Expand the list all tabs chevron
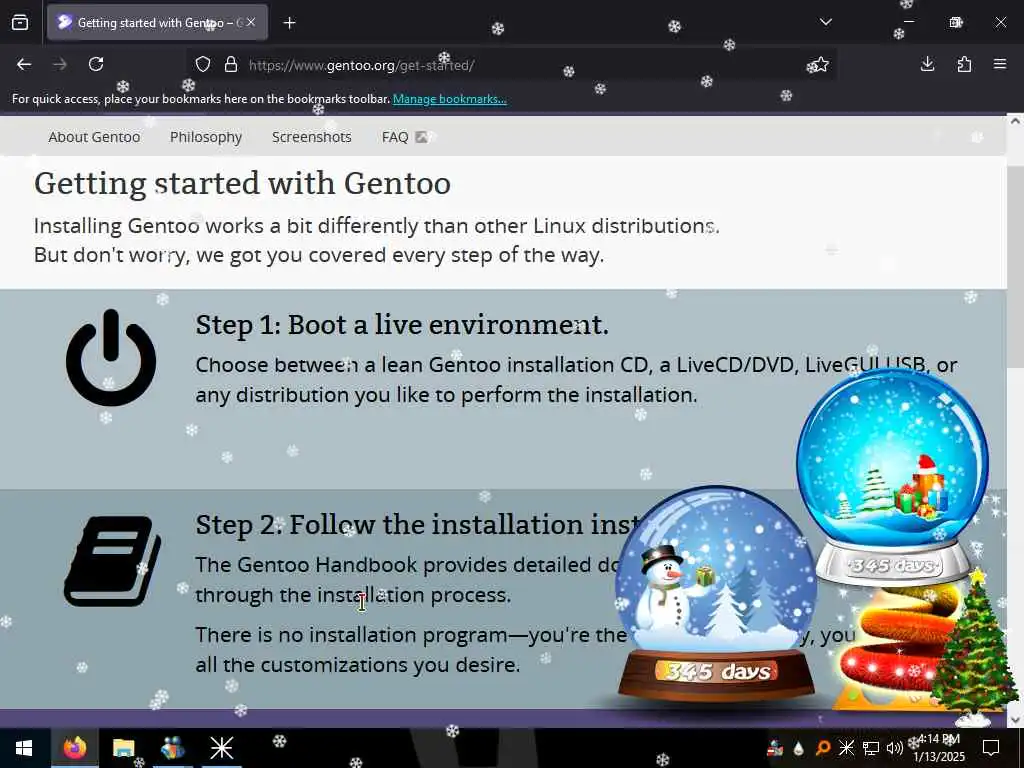This screenshot has height=768, width=1024. pos(825,22)
